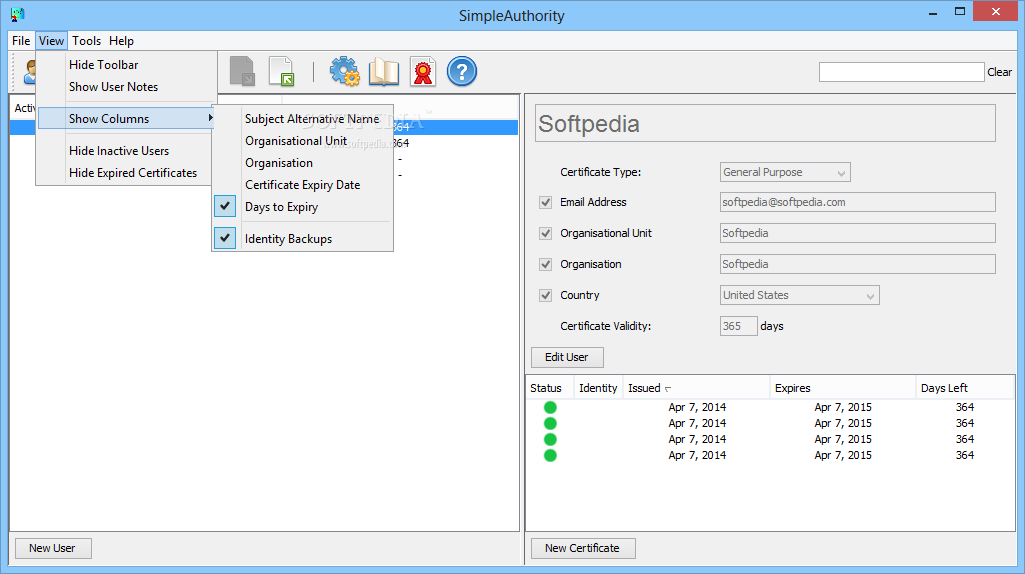Screen dimensions: 1025x574
Task: Open the options gear toolbar icon
Action: 344,71
